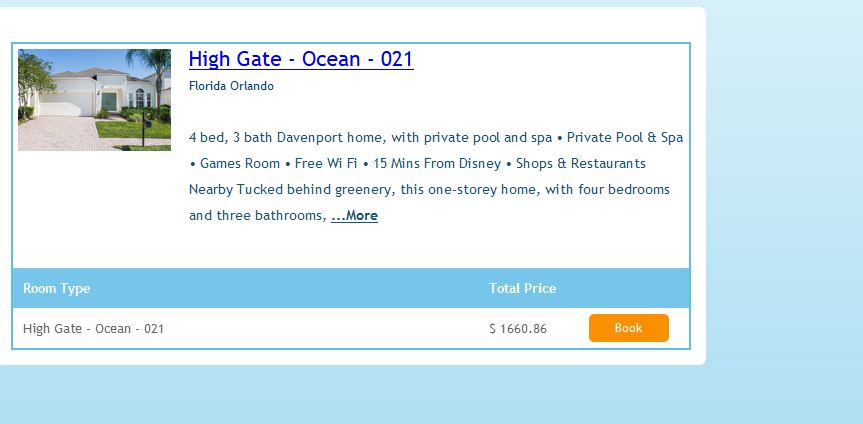Viewport: 863px width, 424px height.
Task: Click the villa photo thumbnail
Action: coord(94,100)
